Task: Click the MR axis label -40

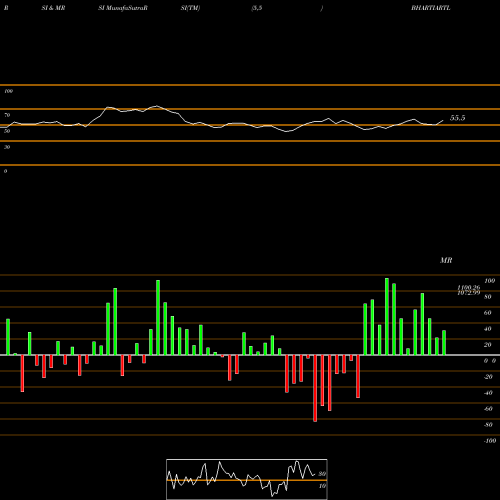Action: point(488,393)
